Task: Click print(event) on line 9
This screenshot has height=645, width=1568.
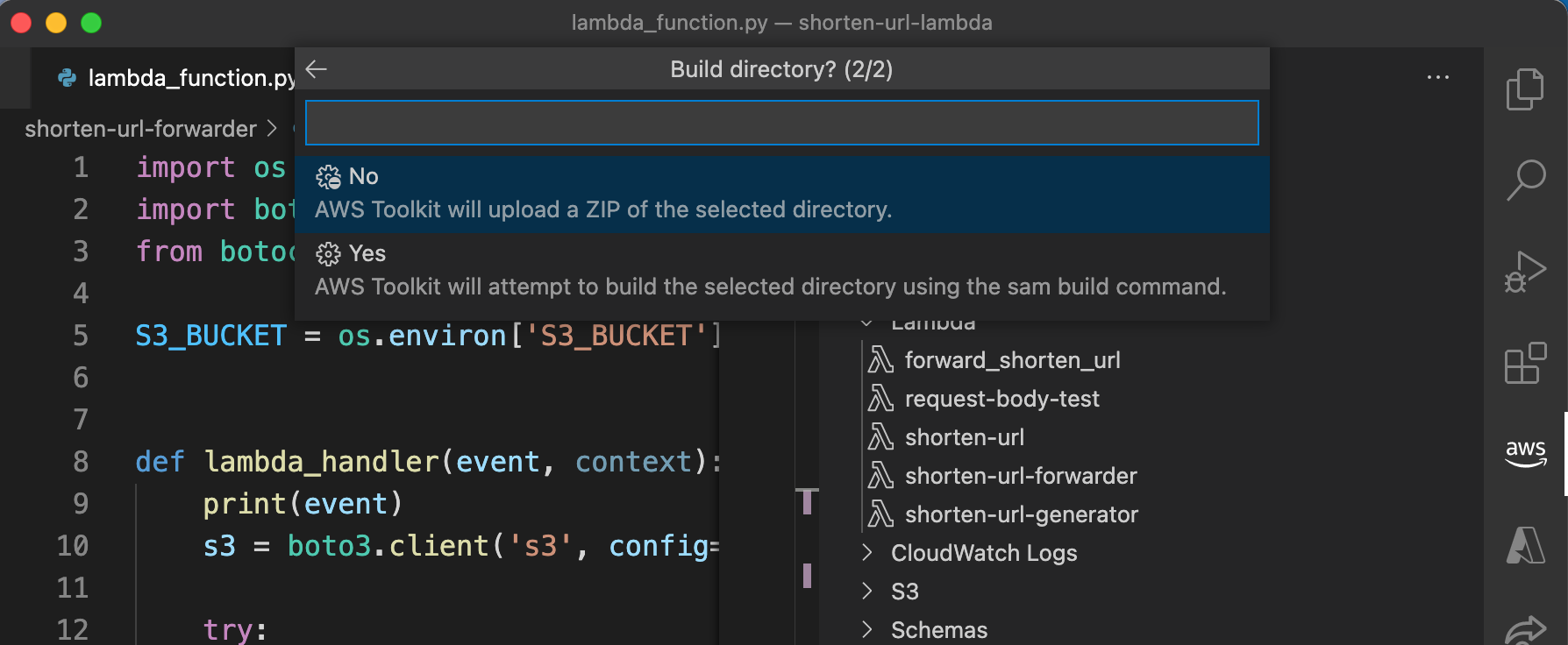Action: point(303,504)
